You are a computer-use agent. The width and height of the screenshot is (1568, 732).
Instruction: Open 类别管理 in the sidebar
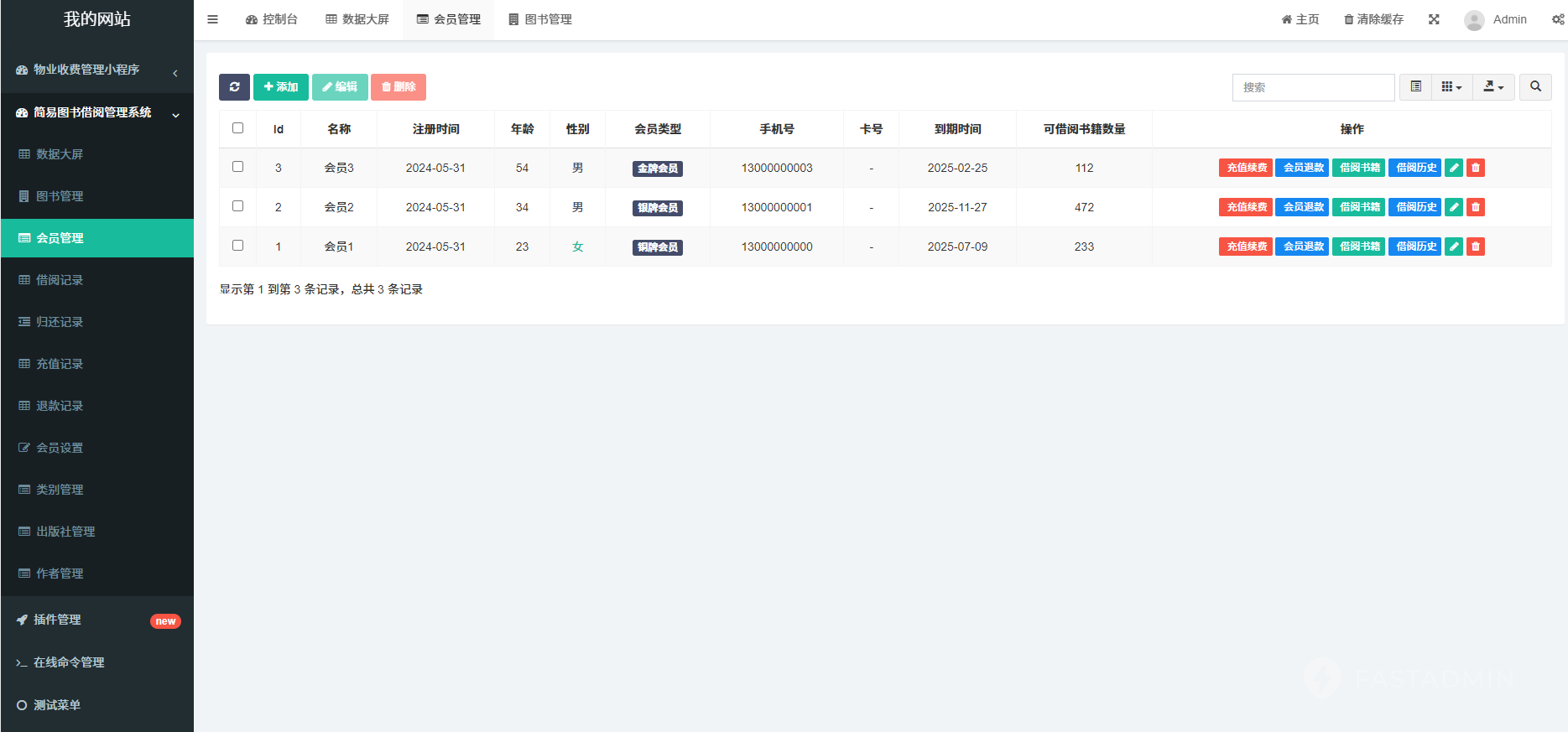click(97, 490)
